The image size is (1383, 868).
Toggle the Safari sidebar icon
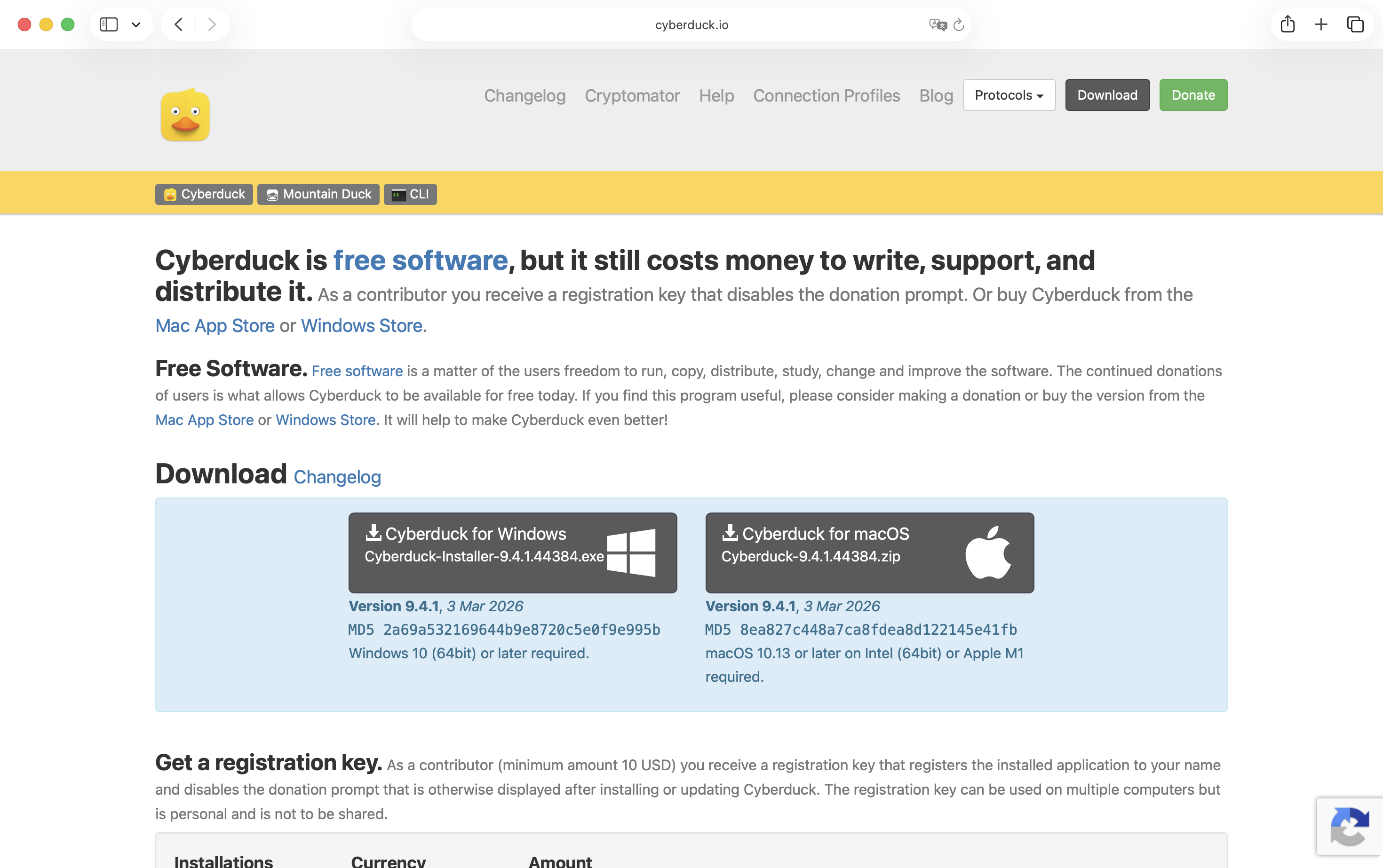coord(109,24)
